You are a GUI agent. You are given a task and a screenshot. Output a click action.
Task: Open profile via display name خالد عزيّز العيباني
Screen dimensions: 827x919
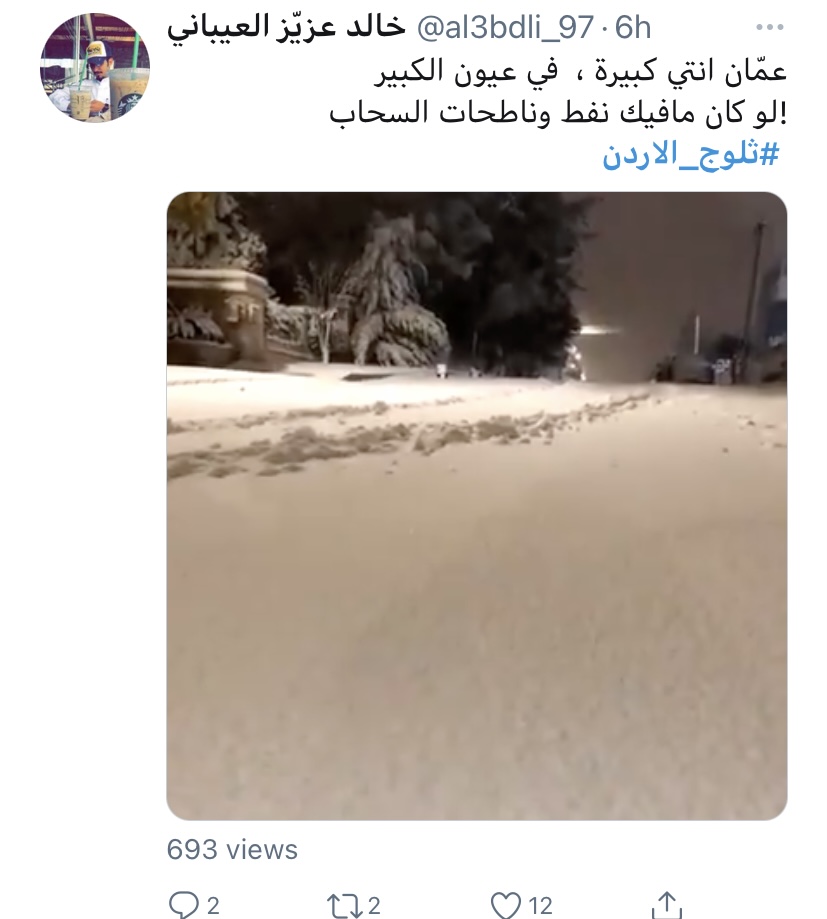pos(287,28)
